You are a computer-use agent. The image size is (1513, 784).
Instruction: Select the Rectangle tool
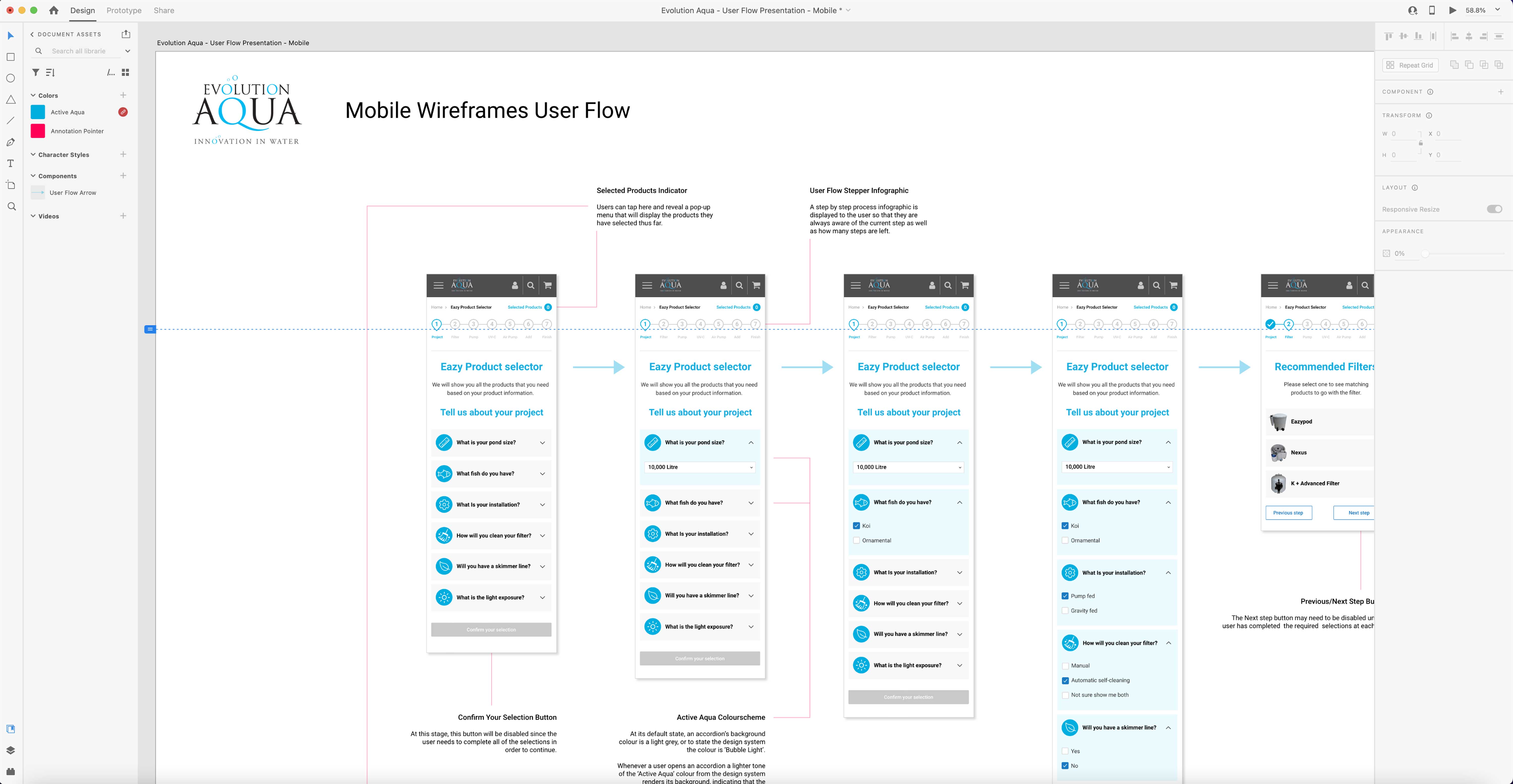(x=11, y=57)
